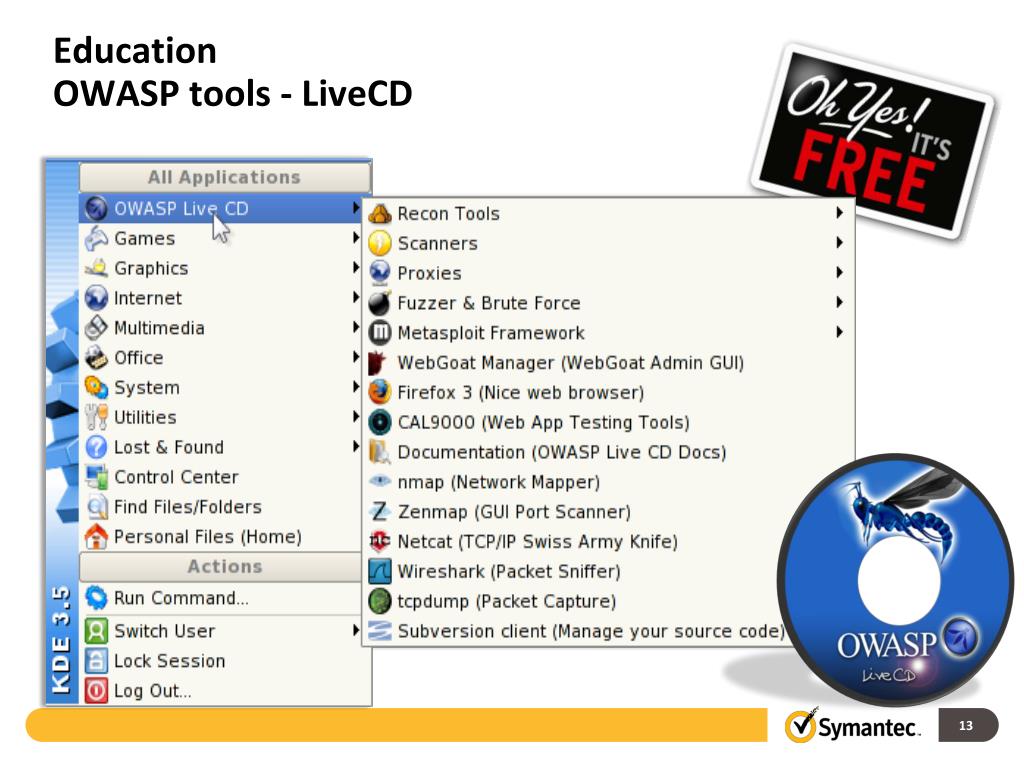Click the Office category icon
This screenshot has width=1024, height=768.
[96, 358]
